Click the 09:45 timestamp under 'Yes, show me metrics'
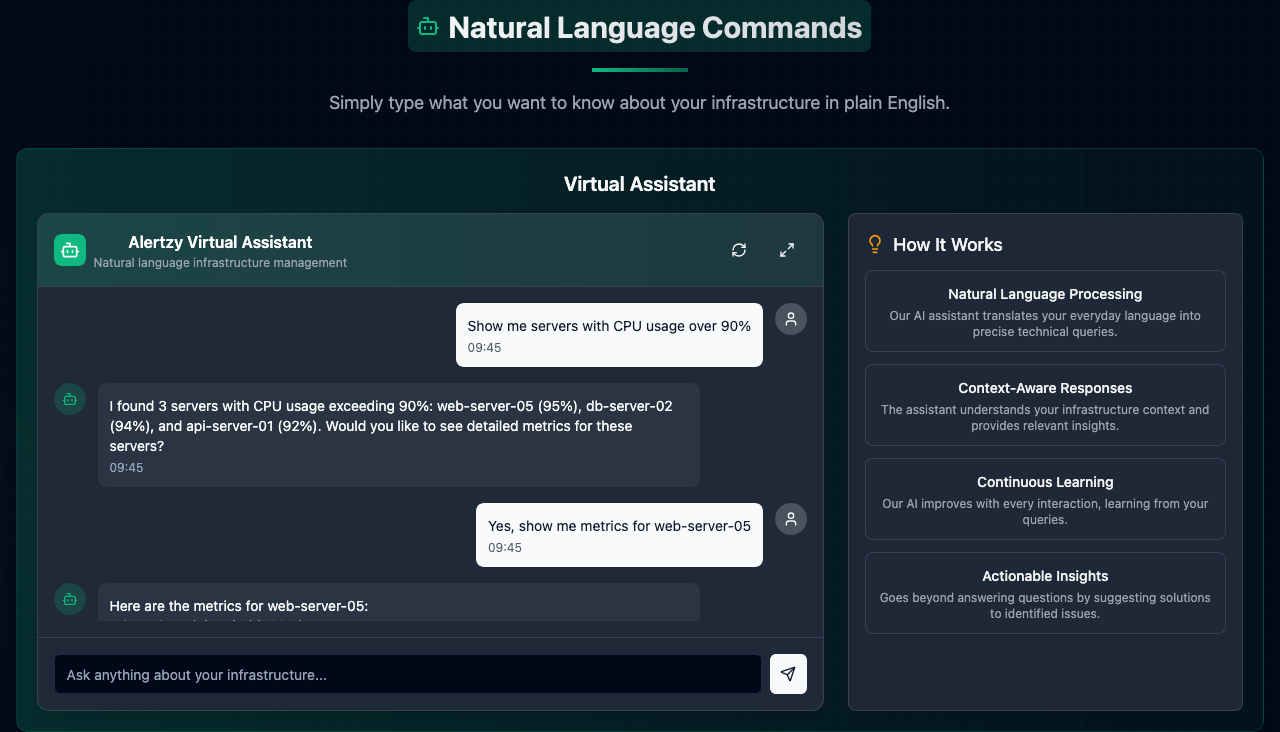 coord(505,548)
